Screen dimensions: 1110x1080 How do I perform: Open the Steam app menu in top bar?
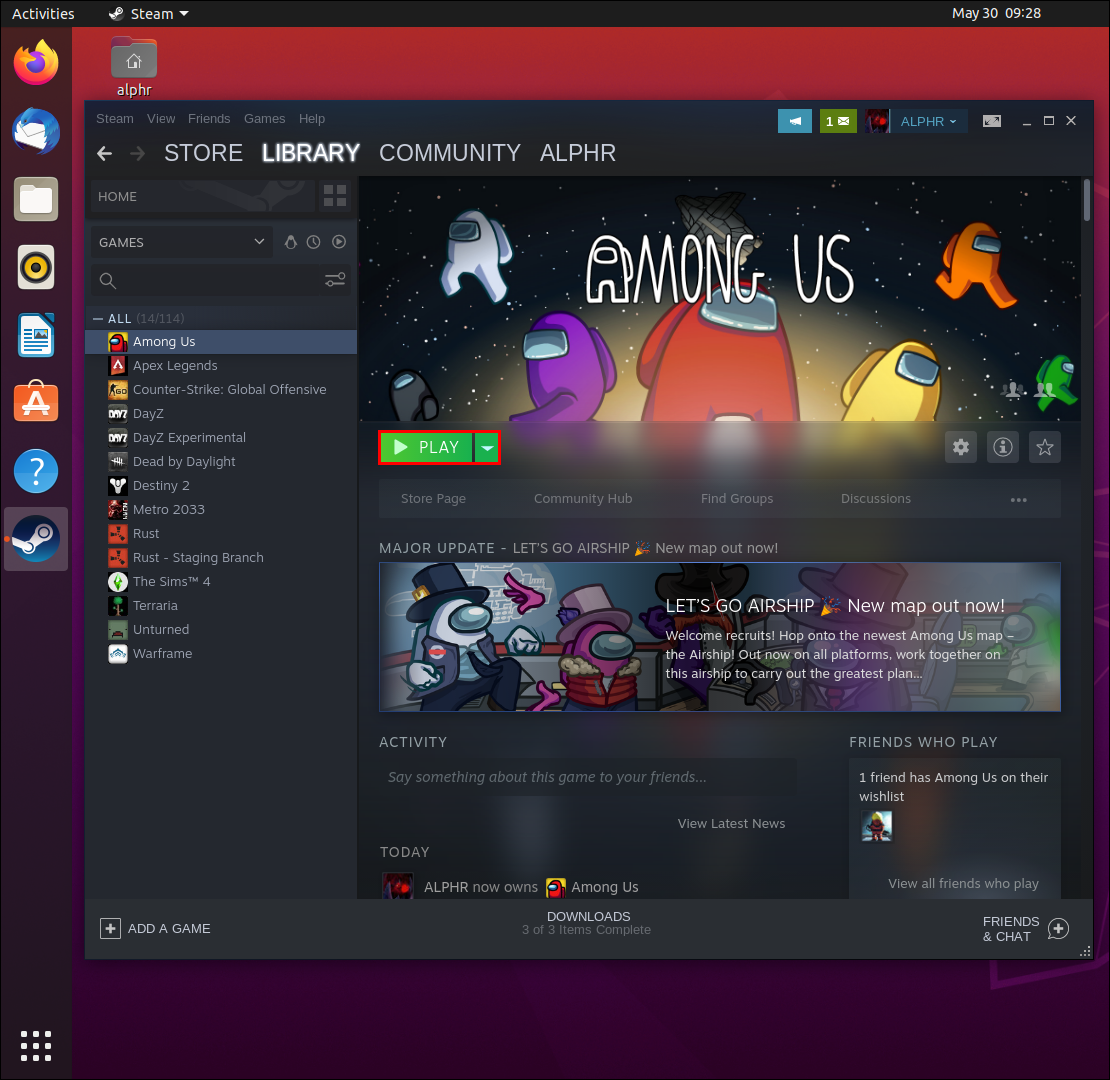tap(149, 13)
